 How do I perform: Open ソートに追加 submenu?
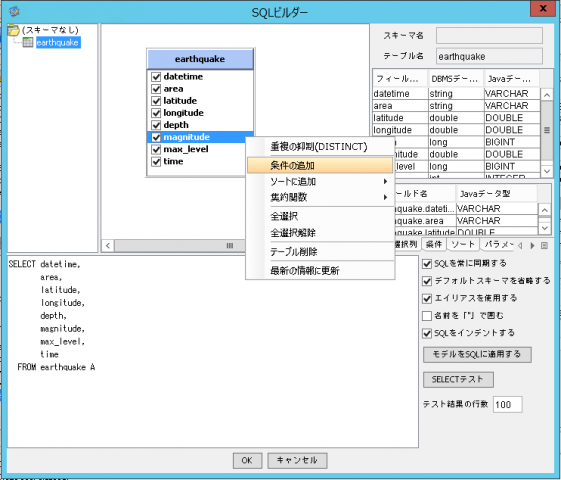coord(320,182)
